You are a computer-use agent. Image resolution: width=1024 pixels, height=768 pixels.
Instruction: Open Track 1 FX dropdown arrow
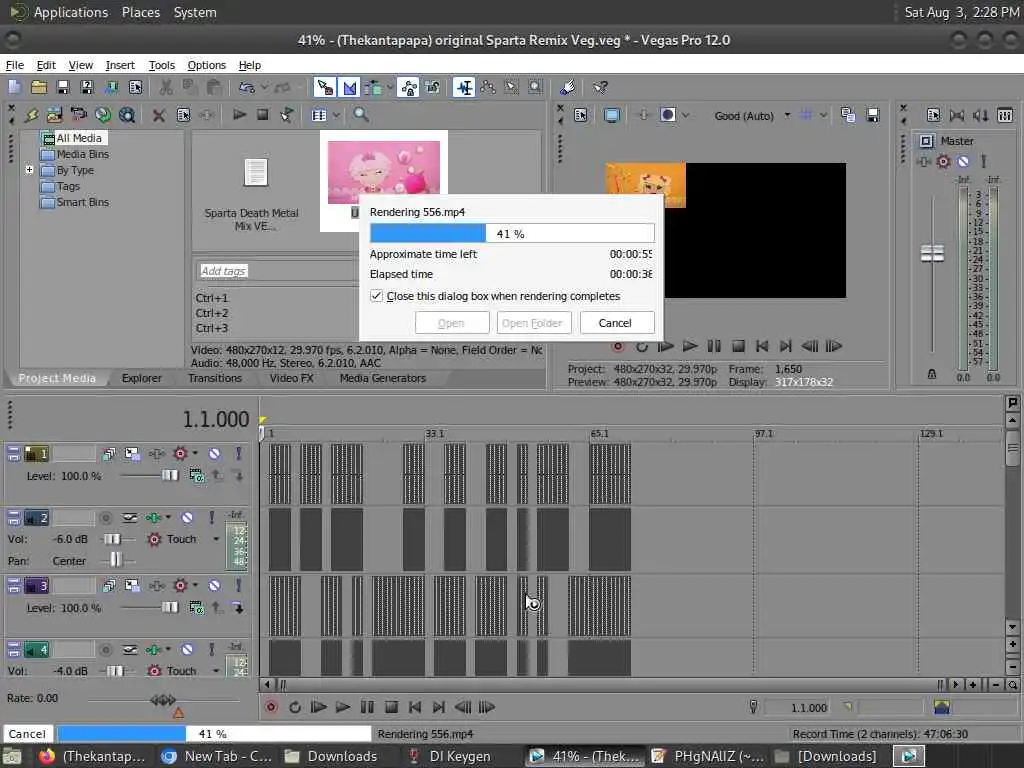pyautogui.click(x=195, y=453)
